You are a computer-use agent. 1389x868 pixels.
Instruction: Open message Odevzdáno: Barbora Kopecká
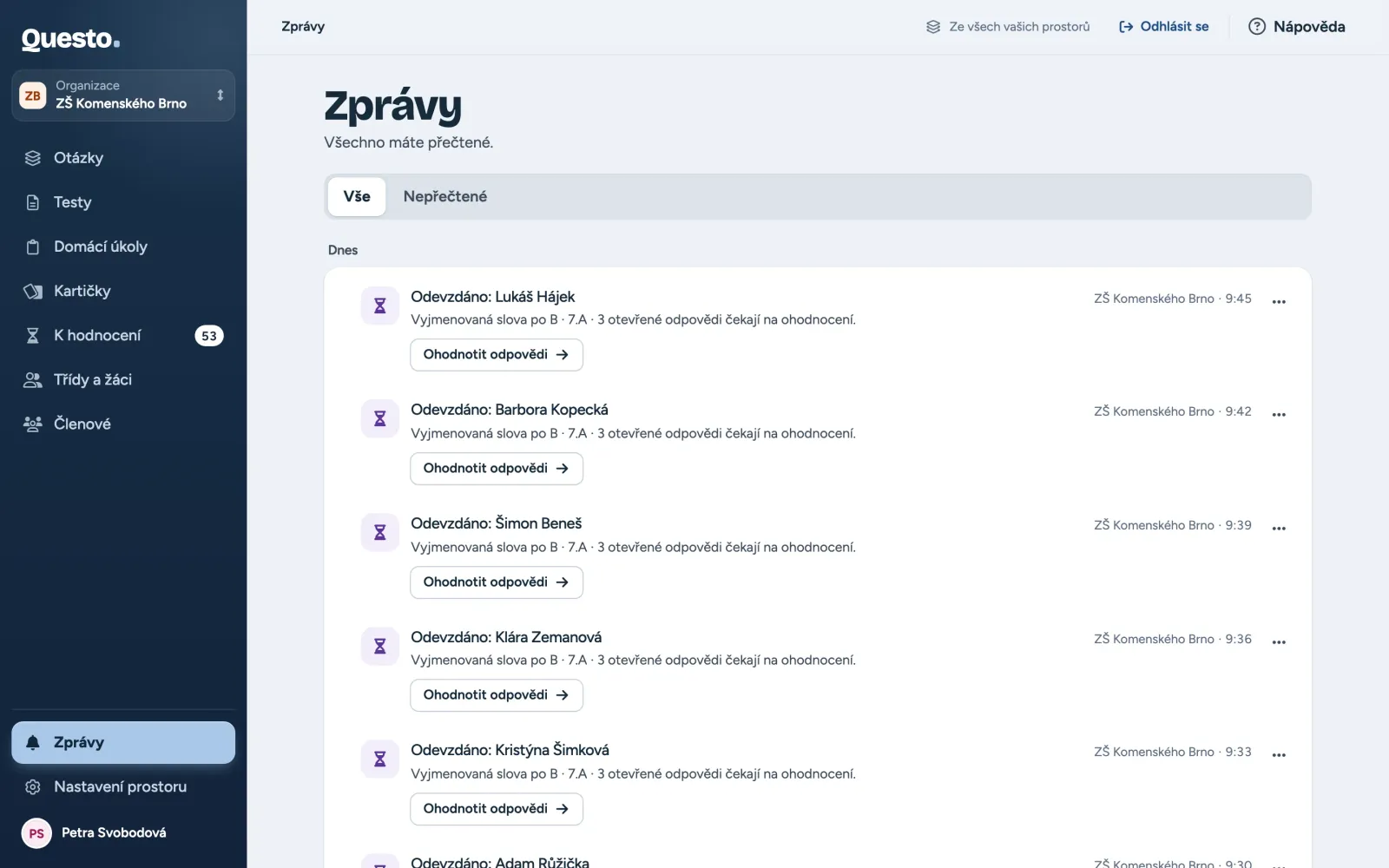(x=510, y=410)
